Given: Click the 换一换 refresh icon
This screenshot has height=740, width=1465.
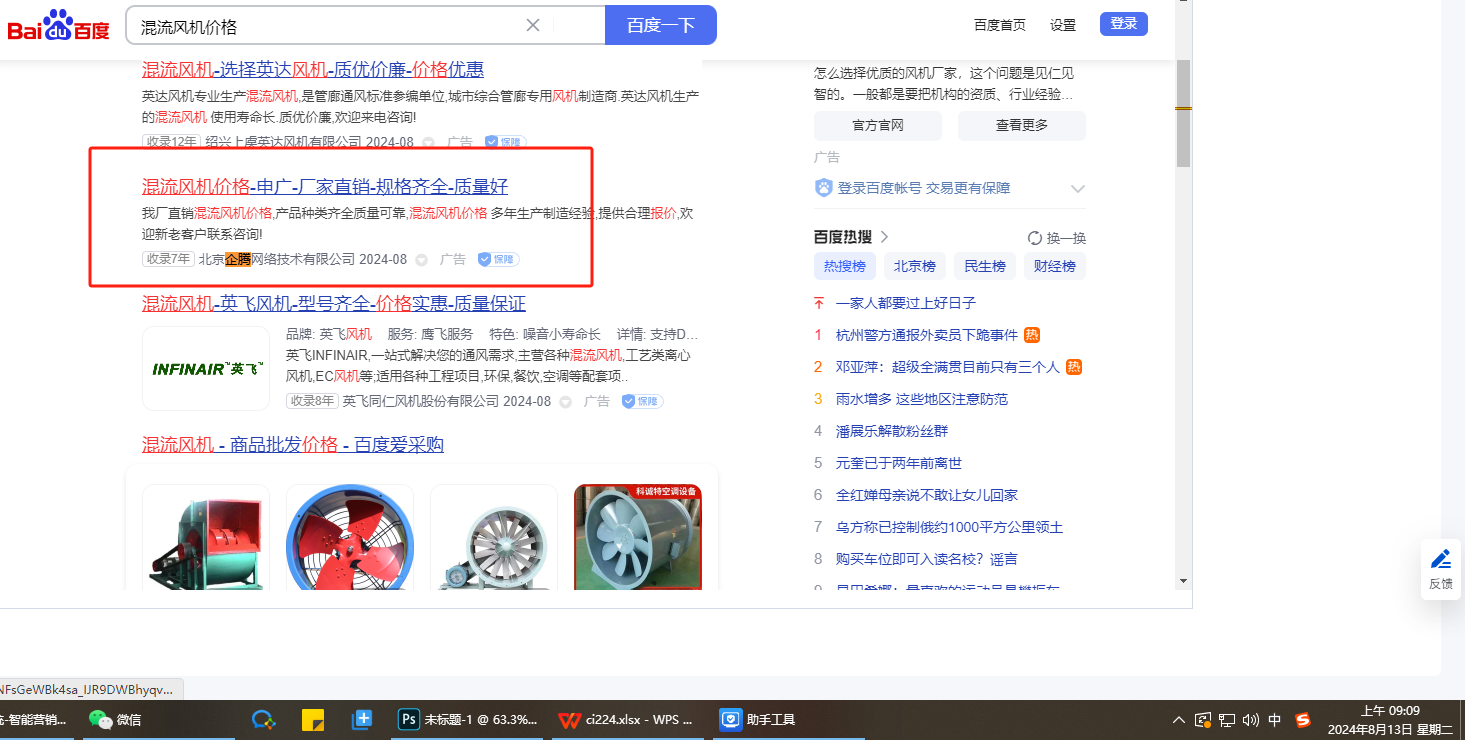Looking at the screenshot, I should coord(1035,238).
